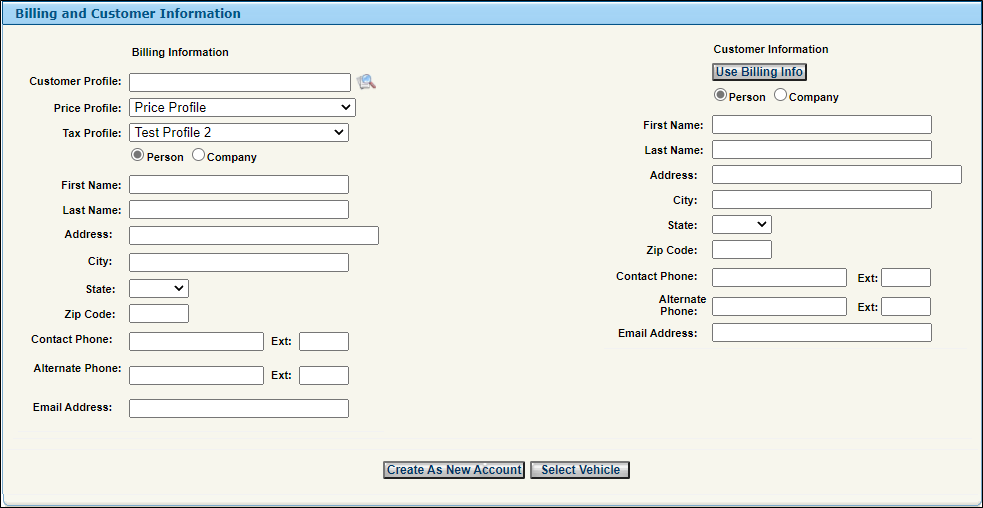The width and height of the screenshot is (983, 508).
Task: Click the customer Contact Phone field
Action: tap(779, 277)
